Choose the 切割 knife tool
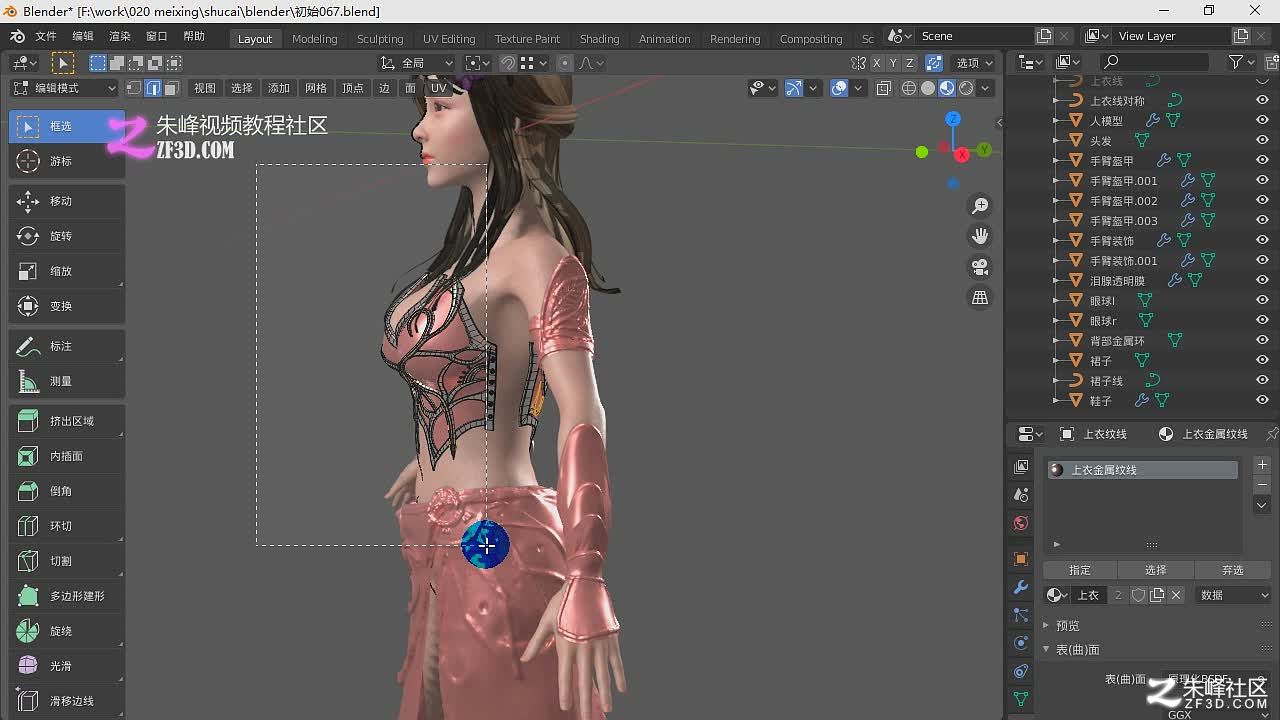Image resolution: width=1280 pixels, height=720 pixels. 67,561
